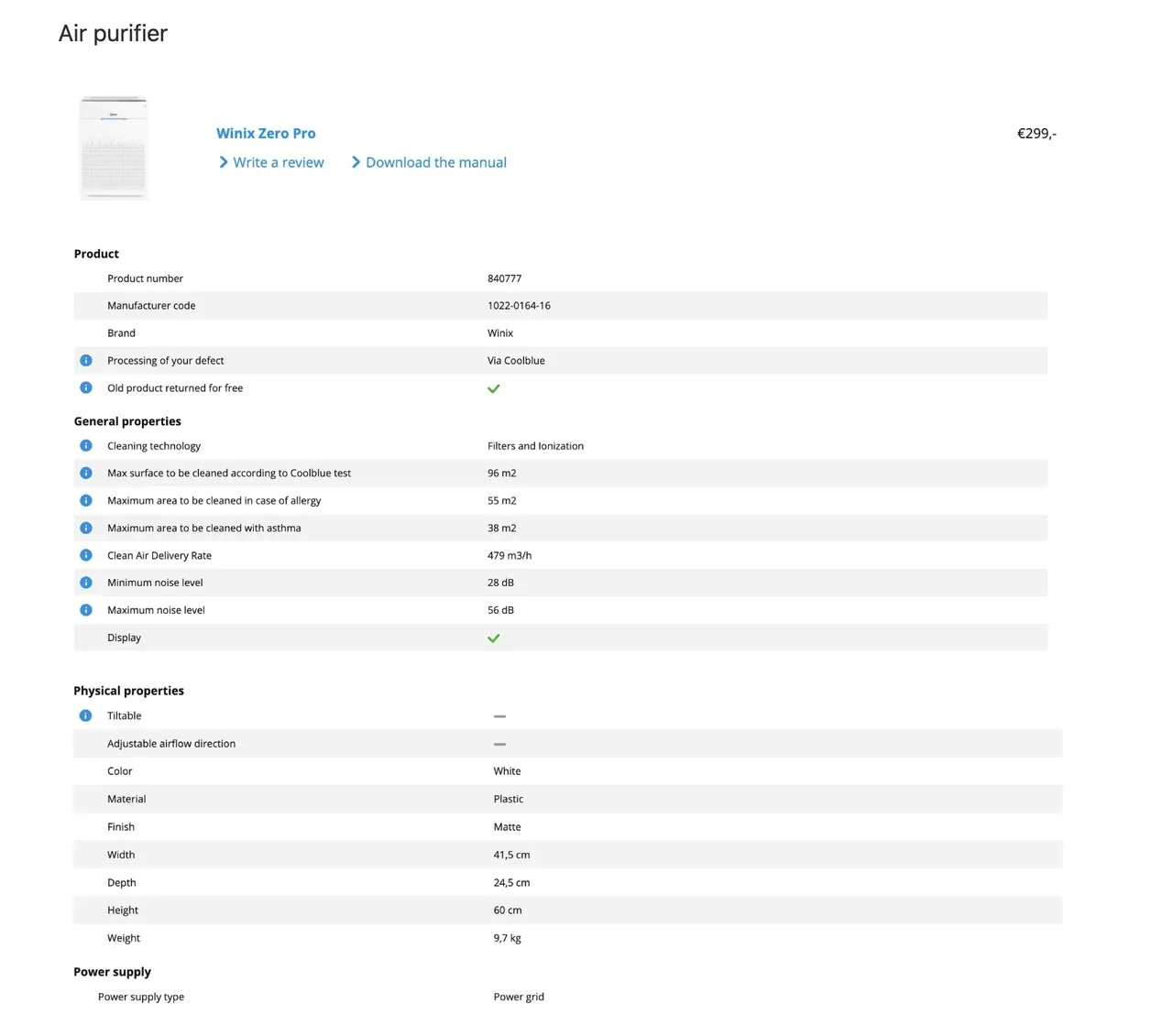Viewport: 1173px width, 1036px height.
Task: Click the Power supply heading
Action: tap(113, 973)
